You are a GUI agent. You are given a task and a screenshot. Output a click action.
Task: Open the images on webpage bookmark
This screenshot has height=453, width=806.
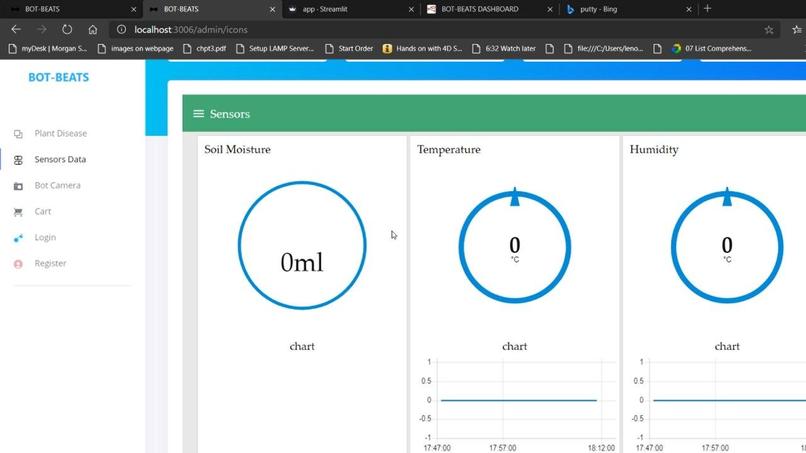(136, 48)
